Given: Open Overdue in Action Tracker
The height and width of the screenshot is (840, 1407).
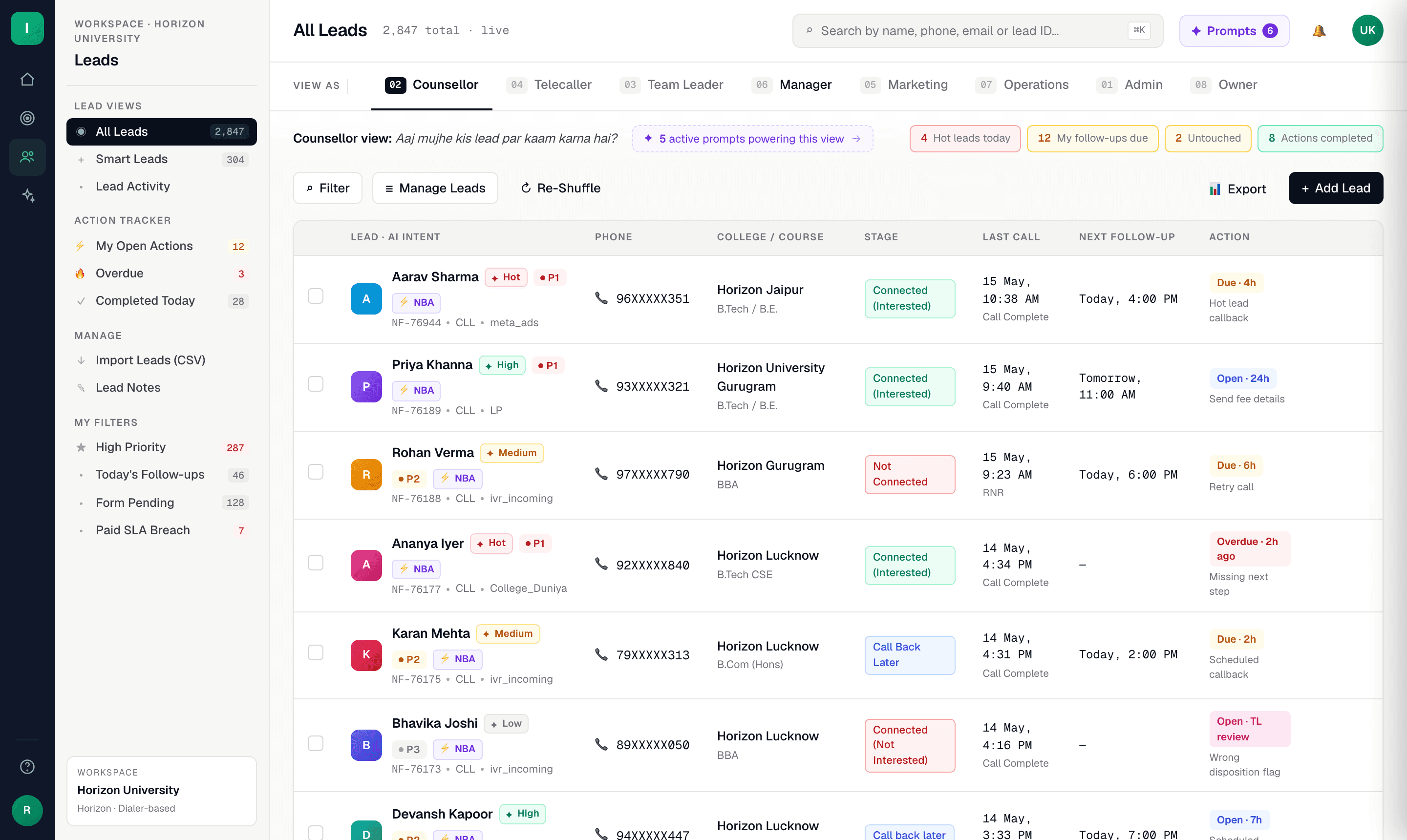Looking at the screenshot, I should tap(161, 273).
